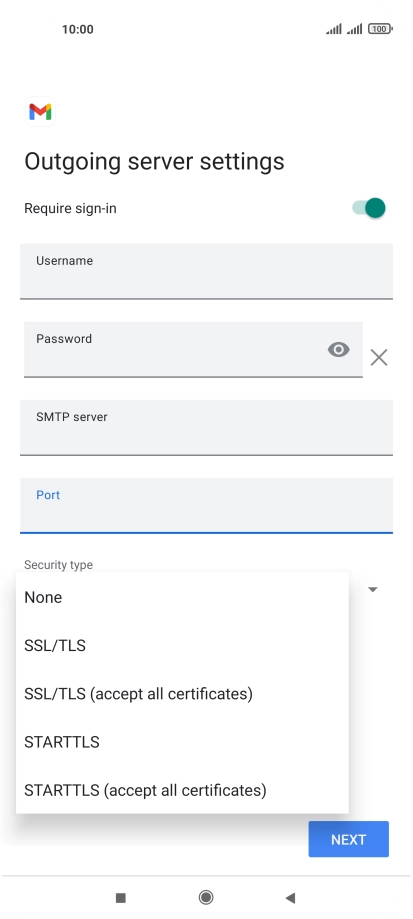Viewport: 413px width, 919px height.
Task: Tap the recent apps square icon
Action: pos(121,897)
